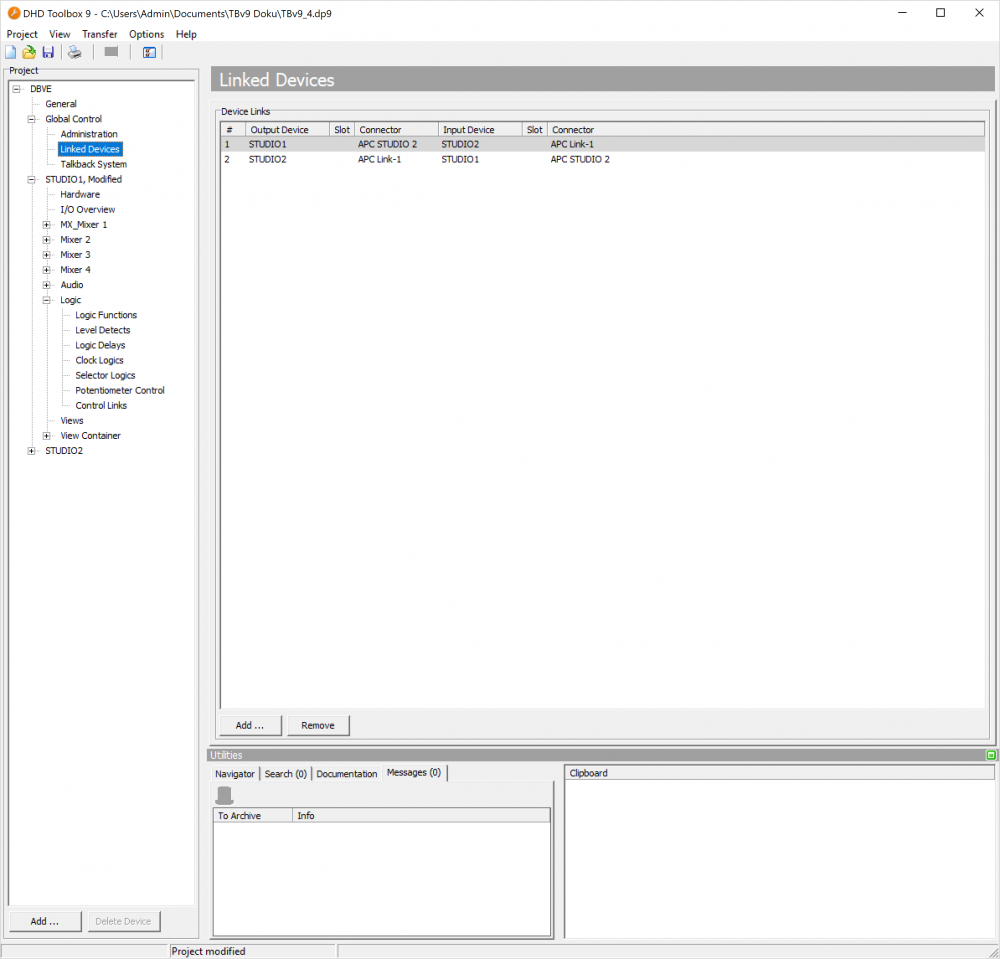Screen dimensions: 1000x959
Task: Click the Open Project folder icon
Action: point(29,52)
